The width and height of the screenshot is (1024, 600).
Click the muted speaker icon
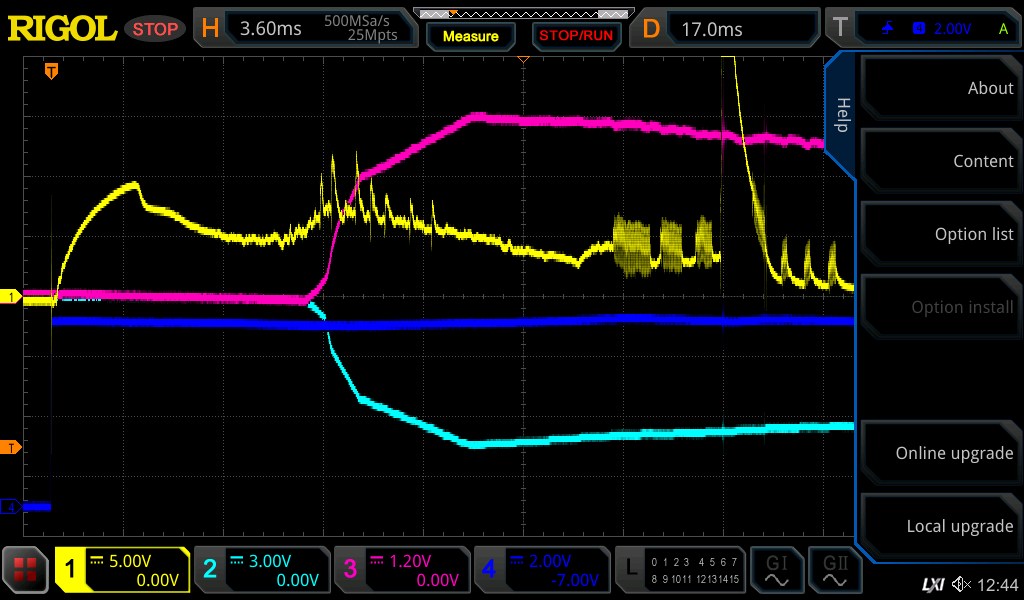tap(961, 584)
